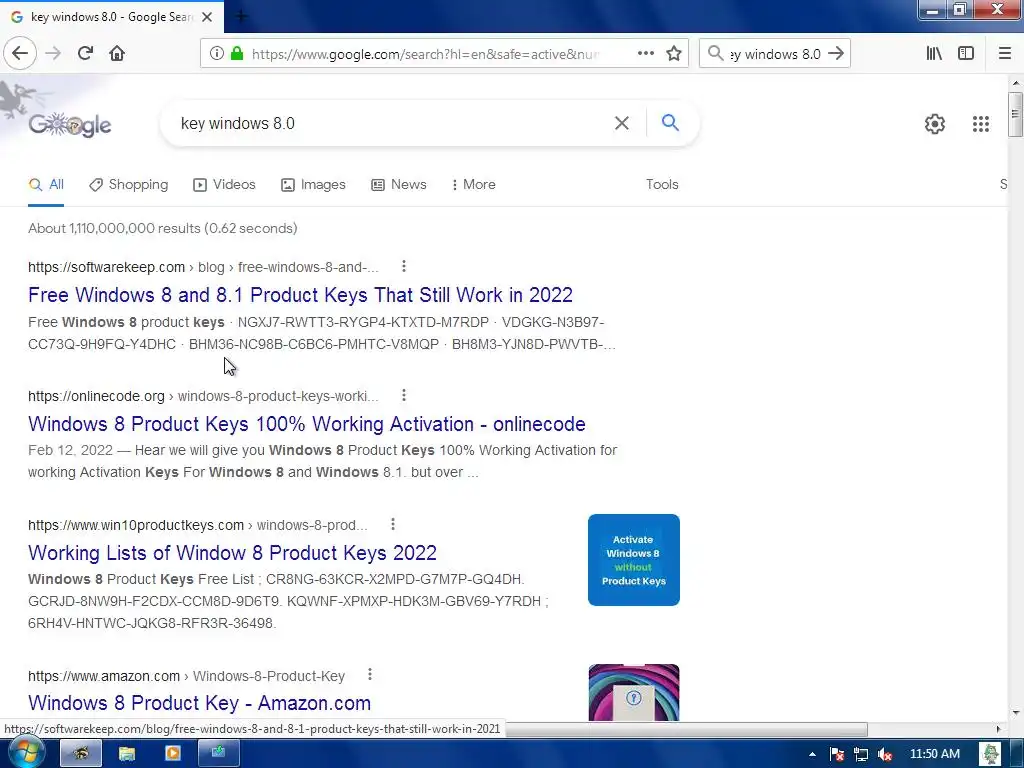Open the media player taskbar icon
1024x768 pixels.
[x=173, y=754]
